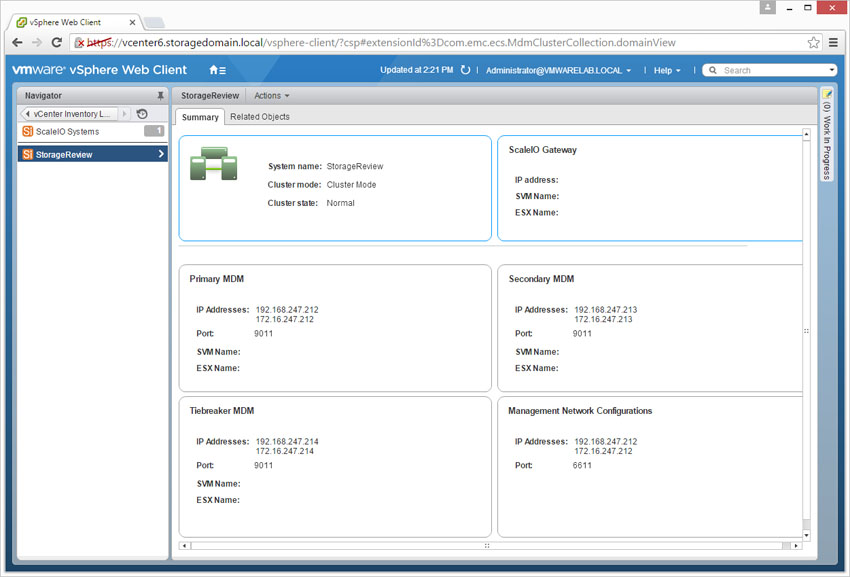The height and width of the screenshot is (577, 850).
Task: Click the system name value StorageReview
Action: [x=355, y=166]
